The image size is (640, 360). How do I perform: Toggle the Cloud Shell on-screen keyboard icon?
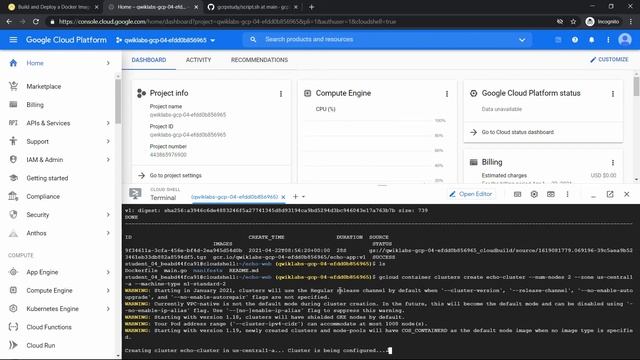[518, 194]
